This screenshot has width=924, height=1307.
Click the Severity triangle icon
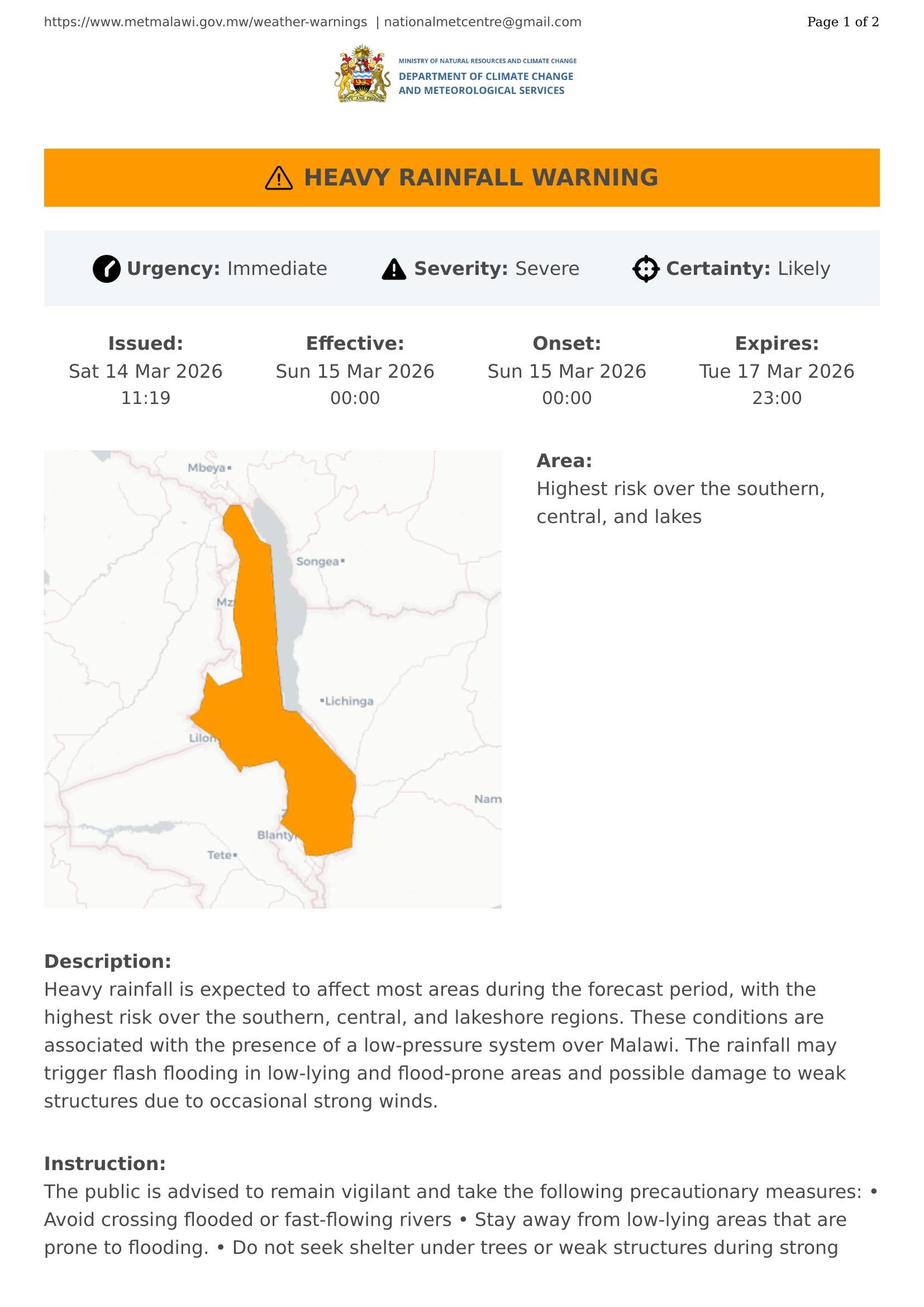coord(394,269)
